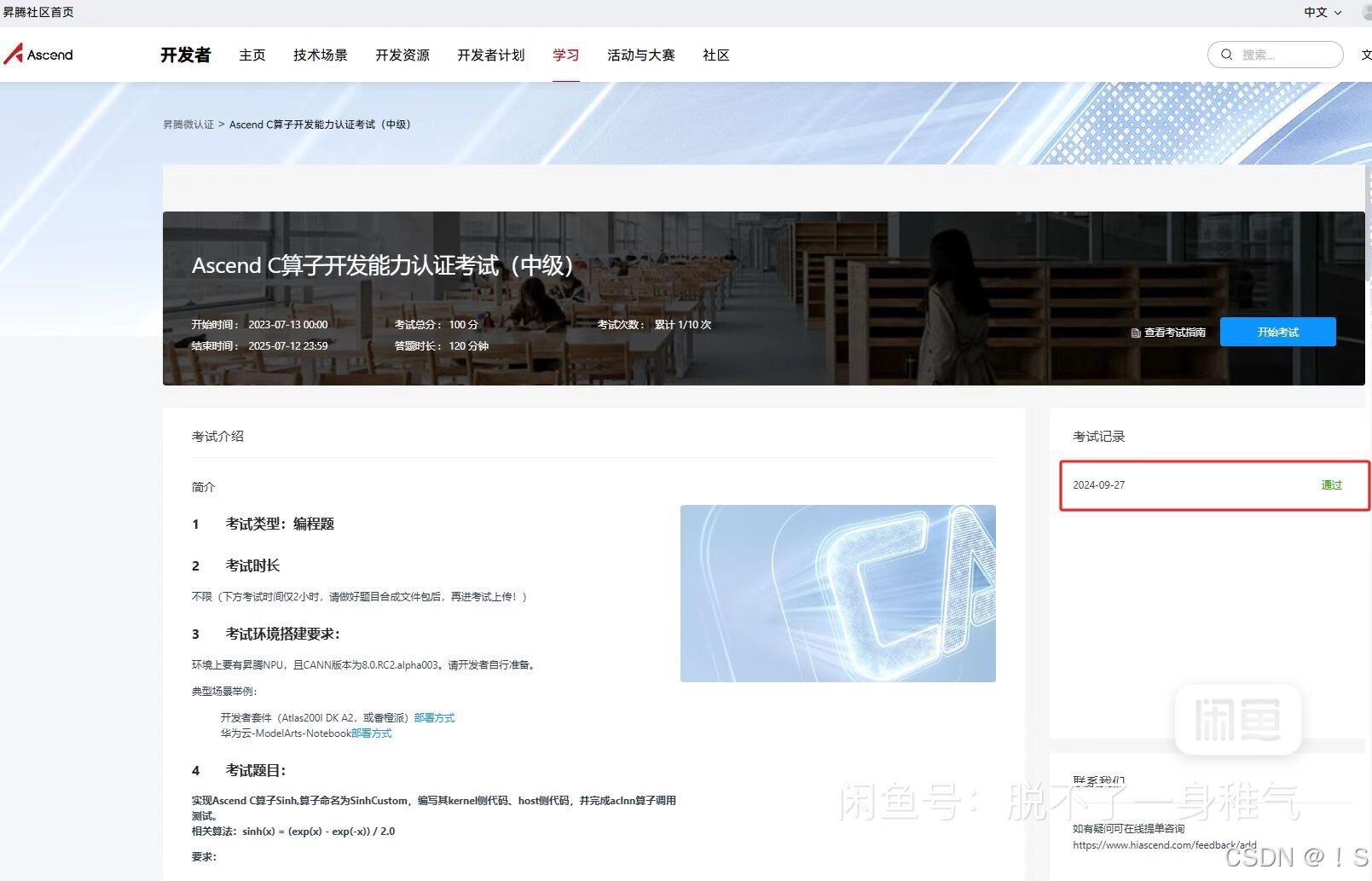Click the 开发者计划 navigation item
This screenshot has height=881, width=1372.
pyautogui.click(x=489, y=55)
